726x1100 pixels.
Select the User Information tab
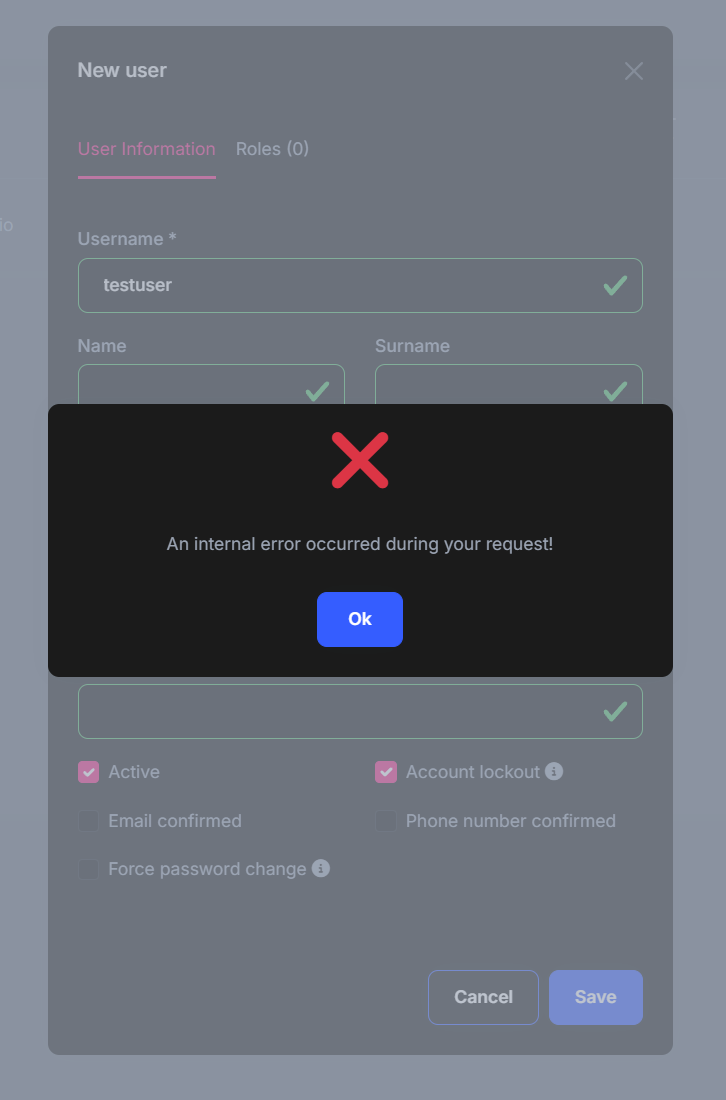(x=146, y=149)
